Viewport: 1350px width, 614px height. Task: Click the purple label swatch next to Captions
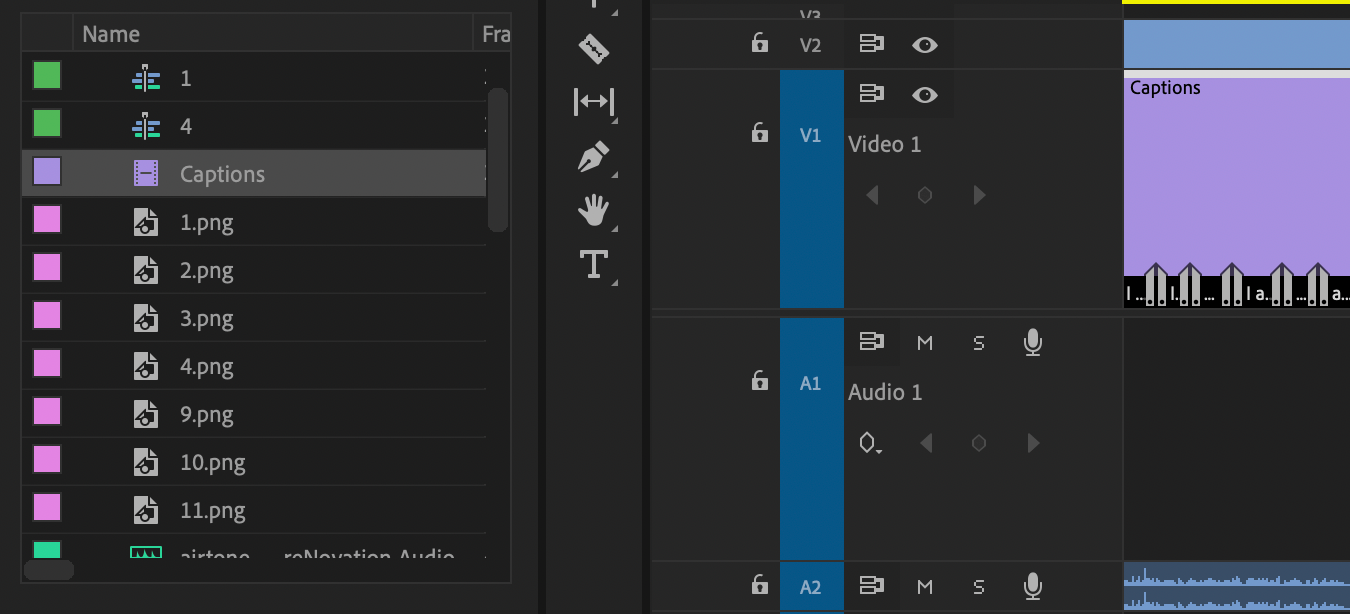(45, 173)
